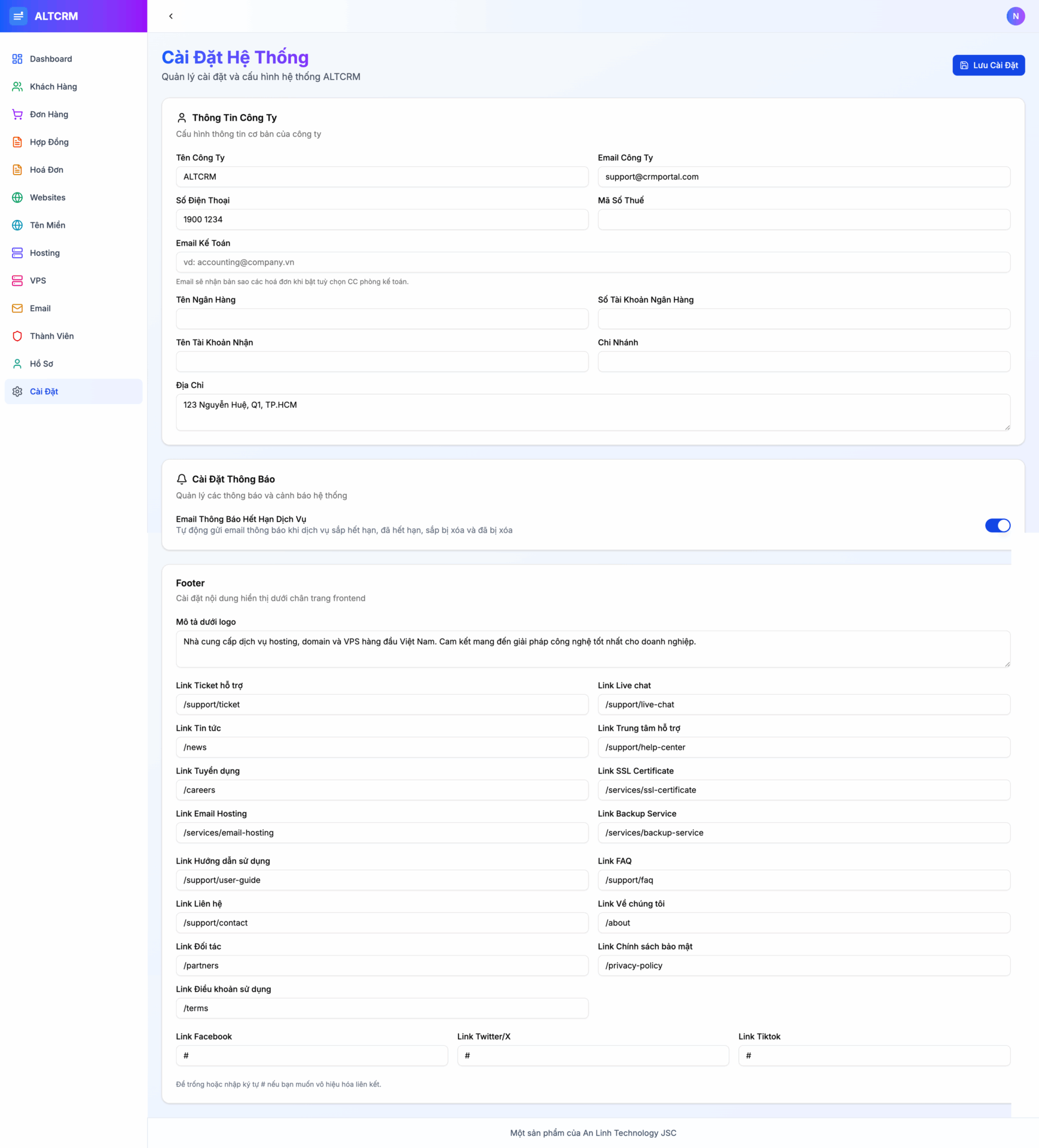Image resolution: width=1039 pixels, height=1148 pixels.
Task: Click the VPS stack icon
Action: (x=17, y=280)
